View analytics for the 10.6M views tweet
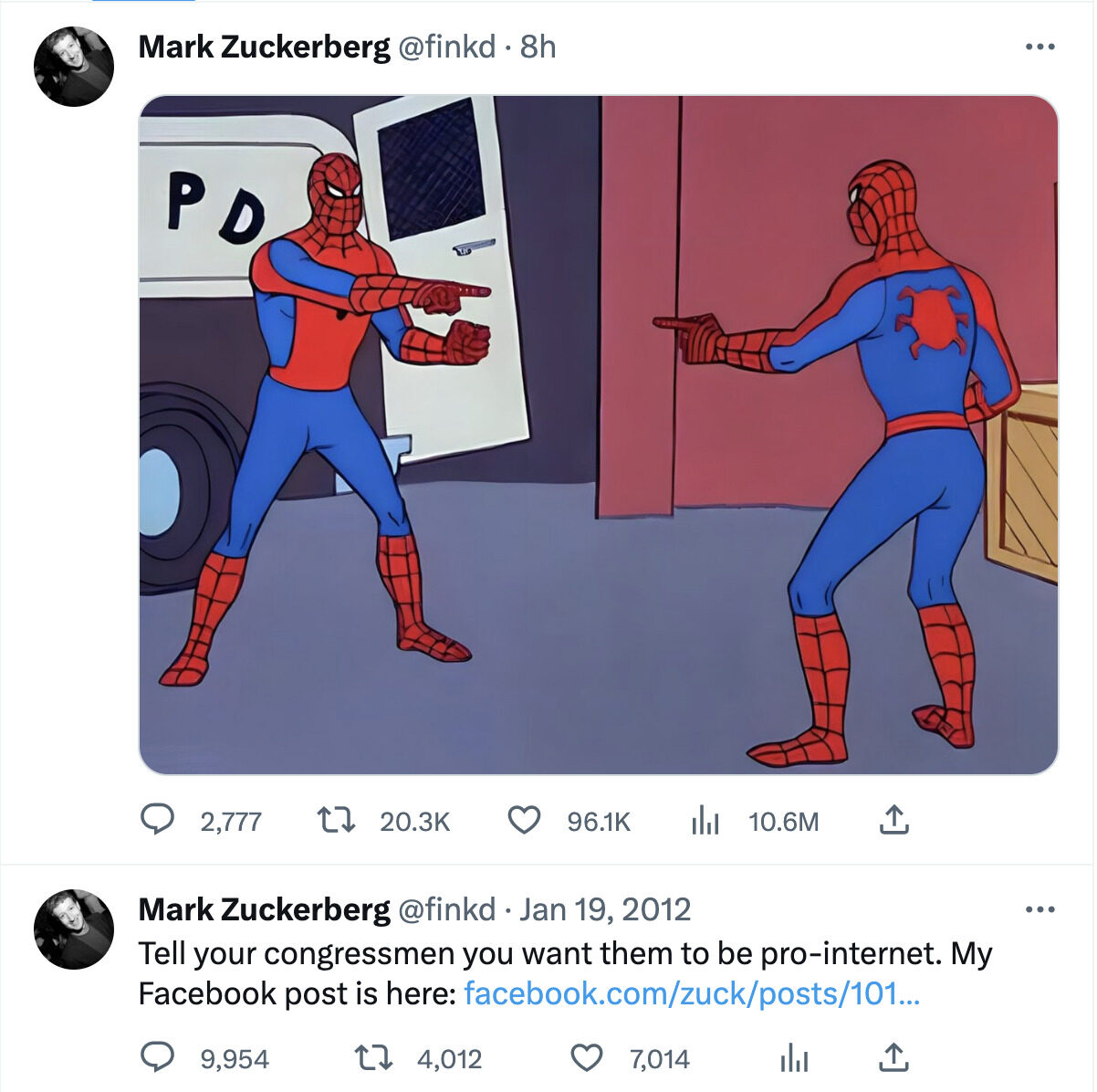 point(705,821)
